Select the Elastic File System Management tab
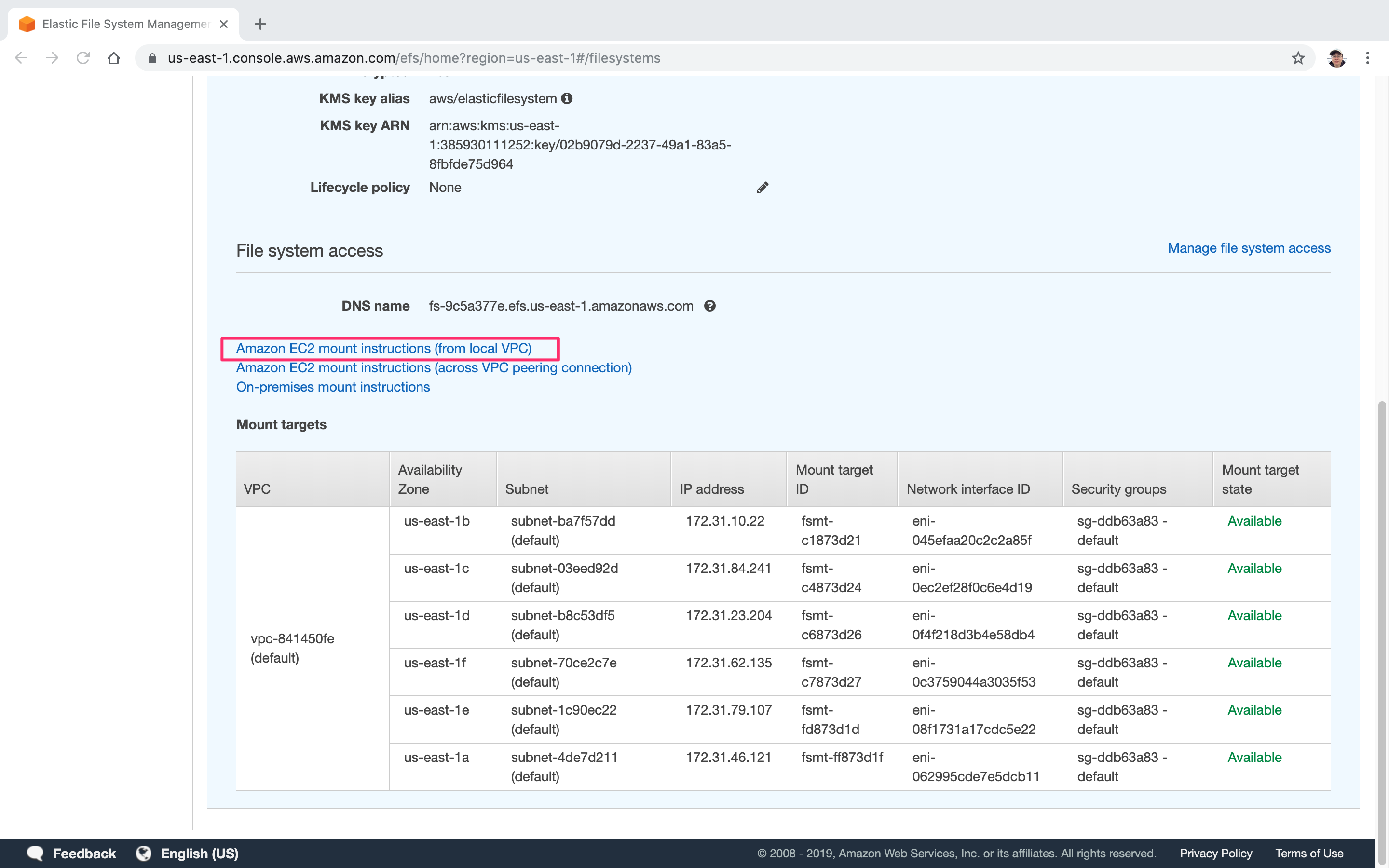 [x=123, y=24]
